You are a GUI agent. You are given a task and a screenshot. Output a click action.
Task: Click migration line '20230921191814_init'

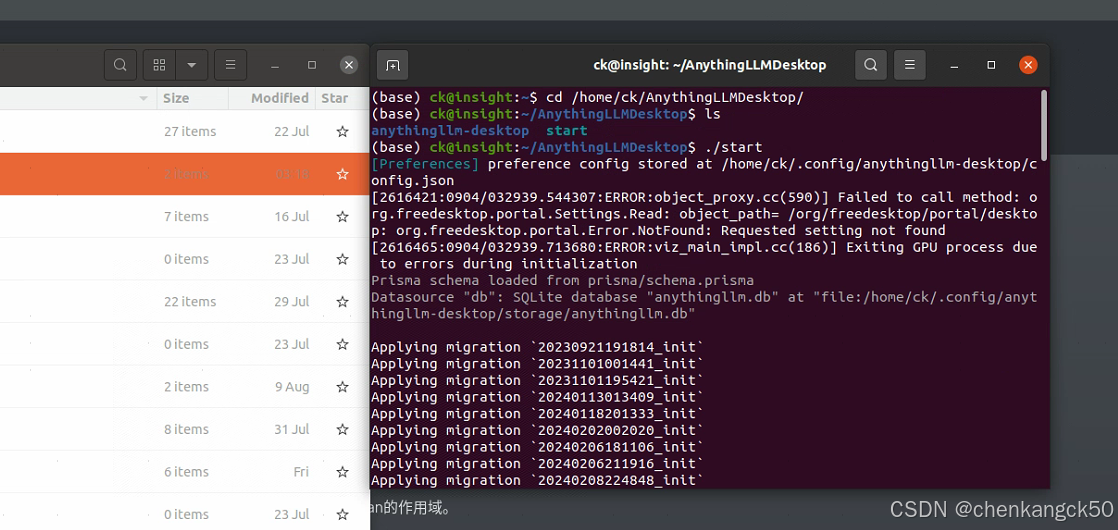[x=538, y=347]
